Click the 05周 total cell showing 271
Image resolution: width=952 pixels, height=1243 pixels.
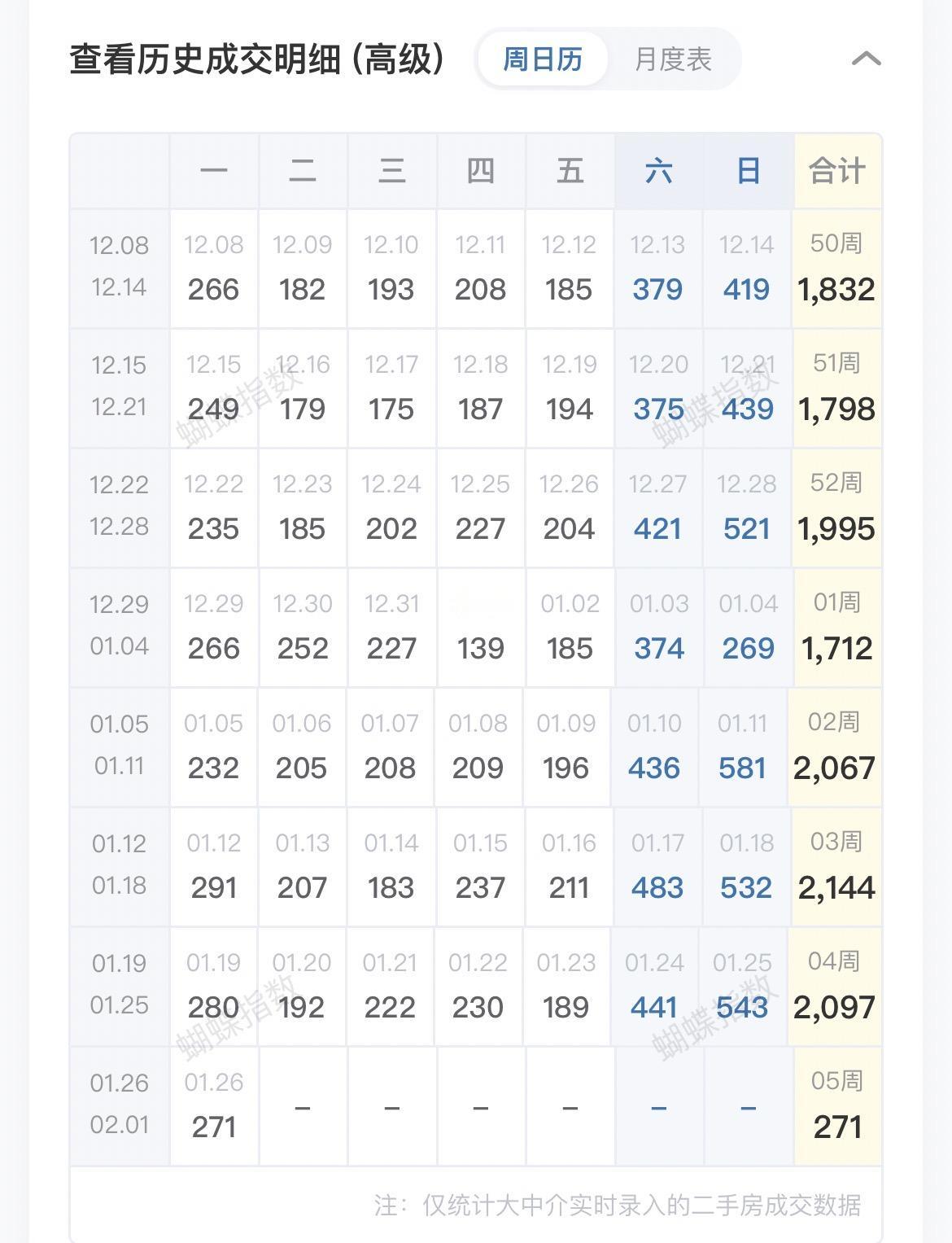(837, 1107)
